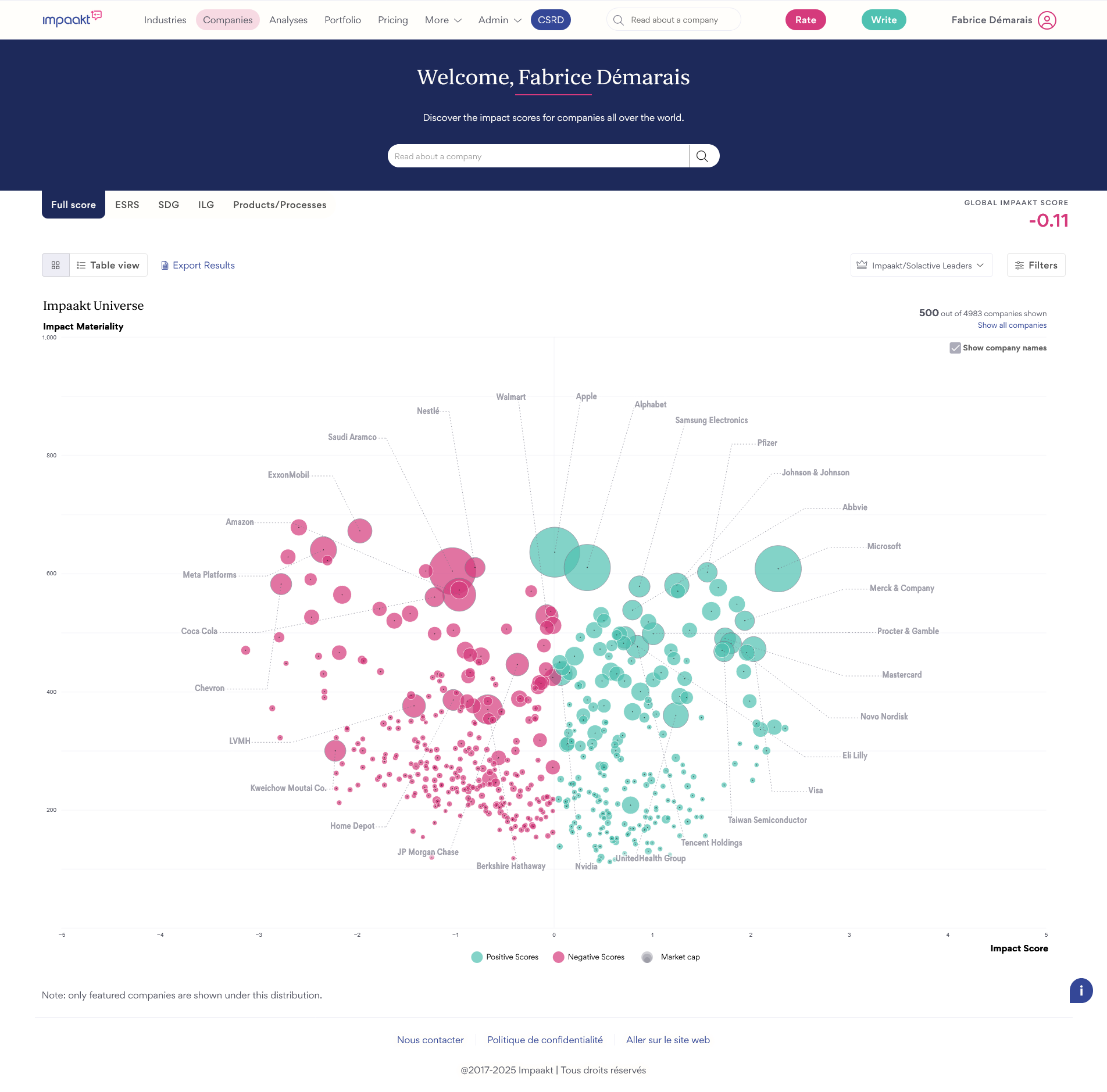Click the Export Results document icon

click(x=165, y=266)
